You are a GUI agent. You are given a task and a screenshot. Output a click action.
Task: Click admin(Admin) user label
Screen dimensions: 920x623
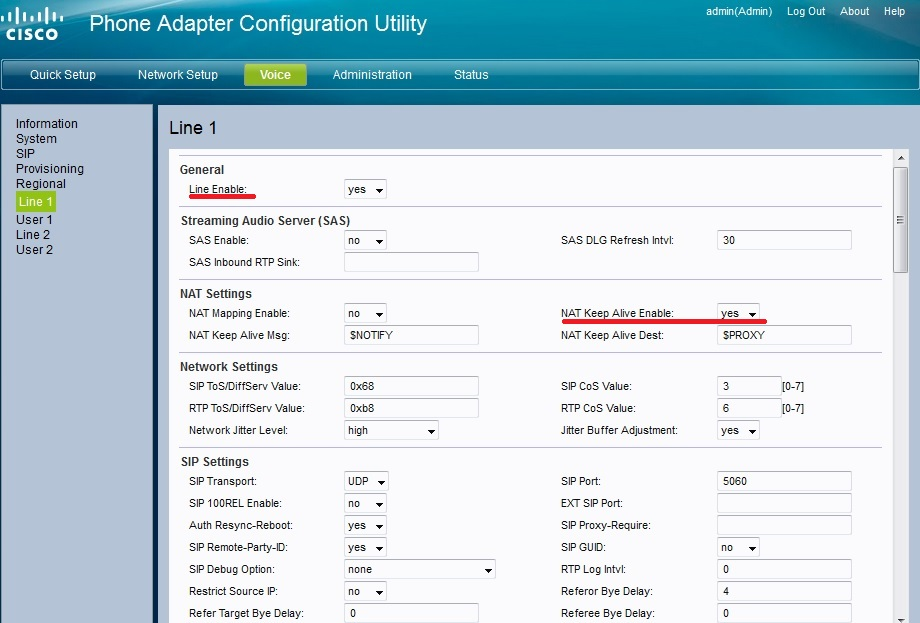coord(739,11)
